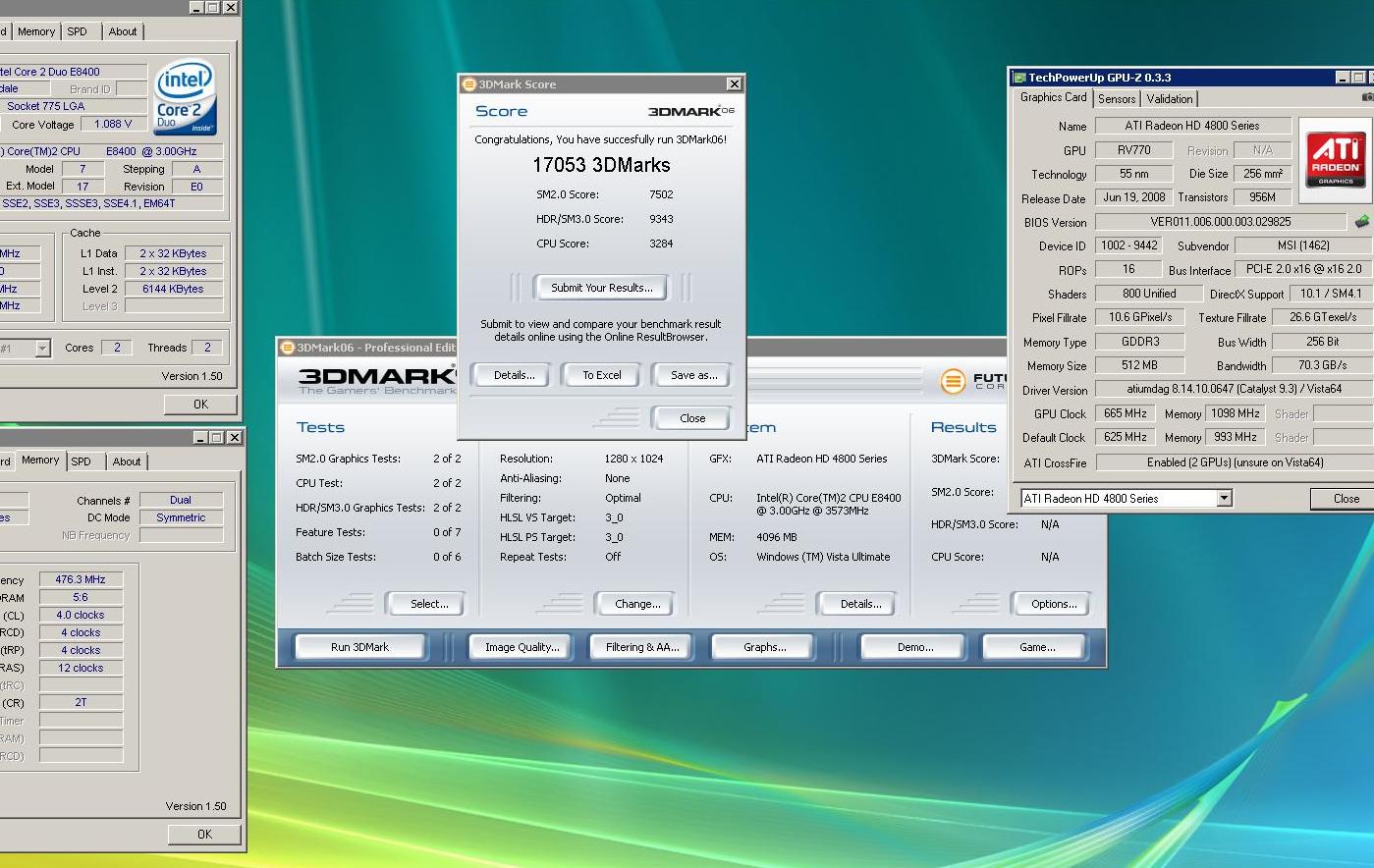Screen dimensions: 1374x868
Task: Click Save as in Score dialog
Action: [693, 375]
